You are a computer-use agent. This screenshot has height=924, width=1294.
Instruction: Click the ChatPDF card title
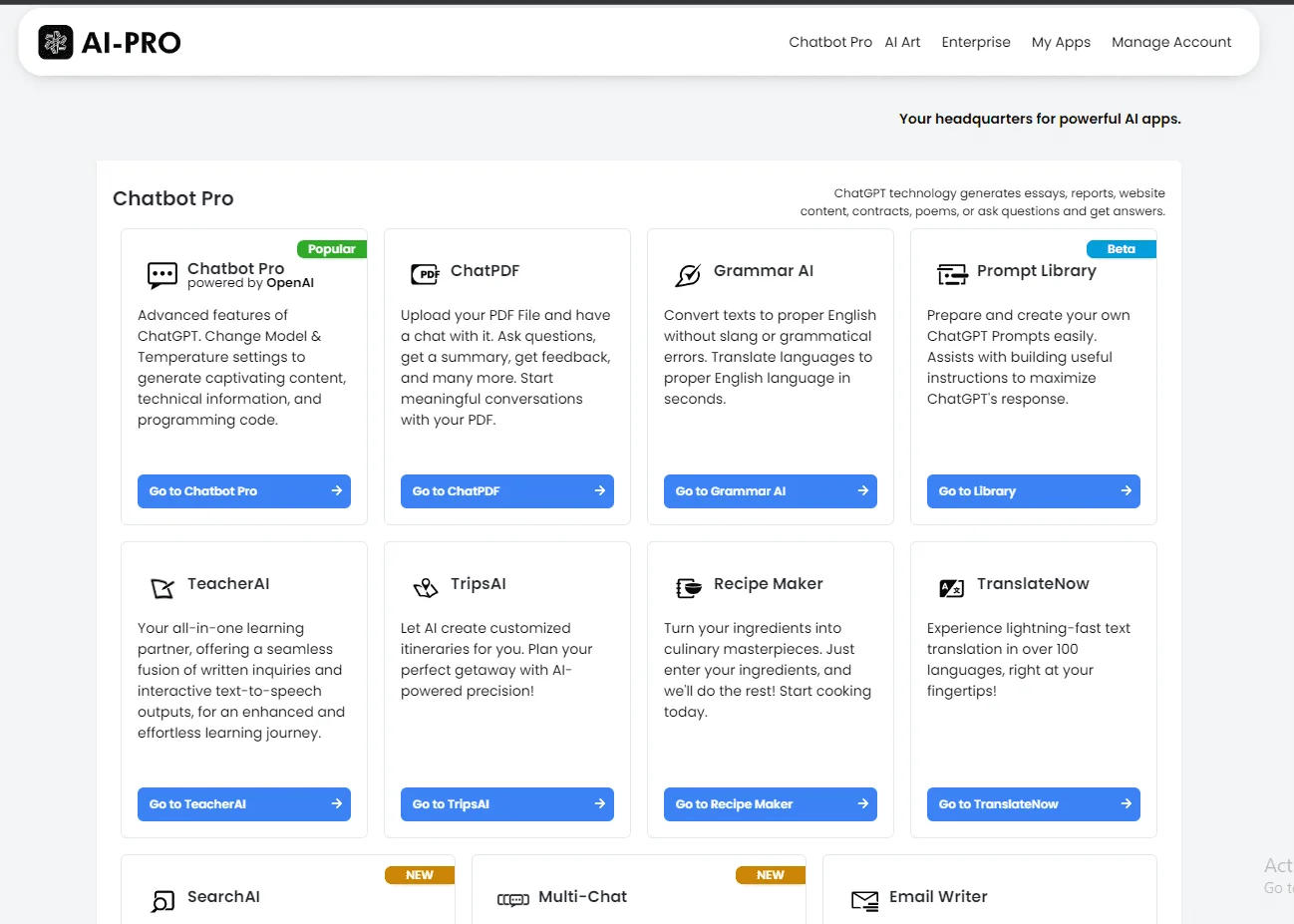(x=485, y=271)
